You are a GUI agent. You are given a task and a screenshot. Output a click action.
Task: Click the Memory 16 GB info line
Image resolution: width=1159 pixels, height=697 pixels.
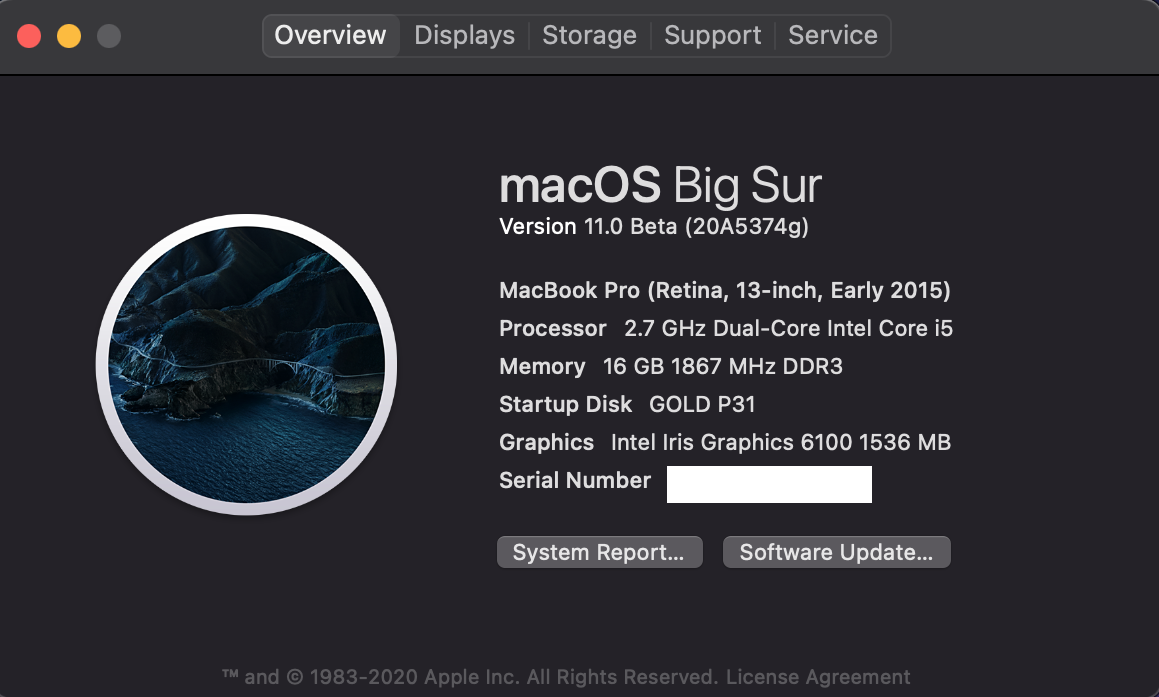(x=670, y=367)
